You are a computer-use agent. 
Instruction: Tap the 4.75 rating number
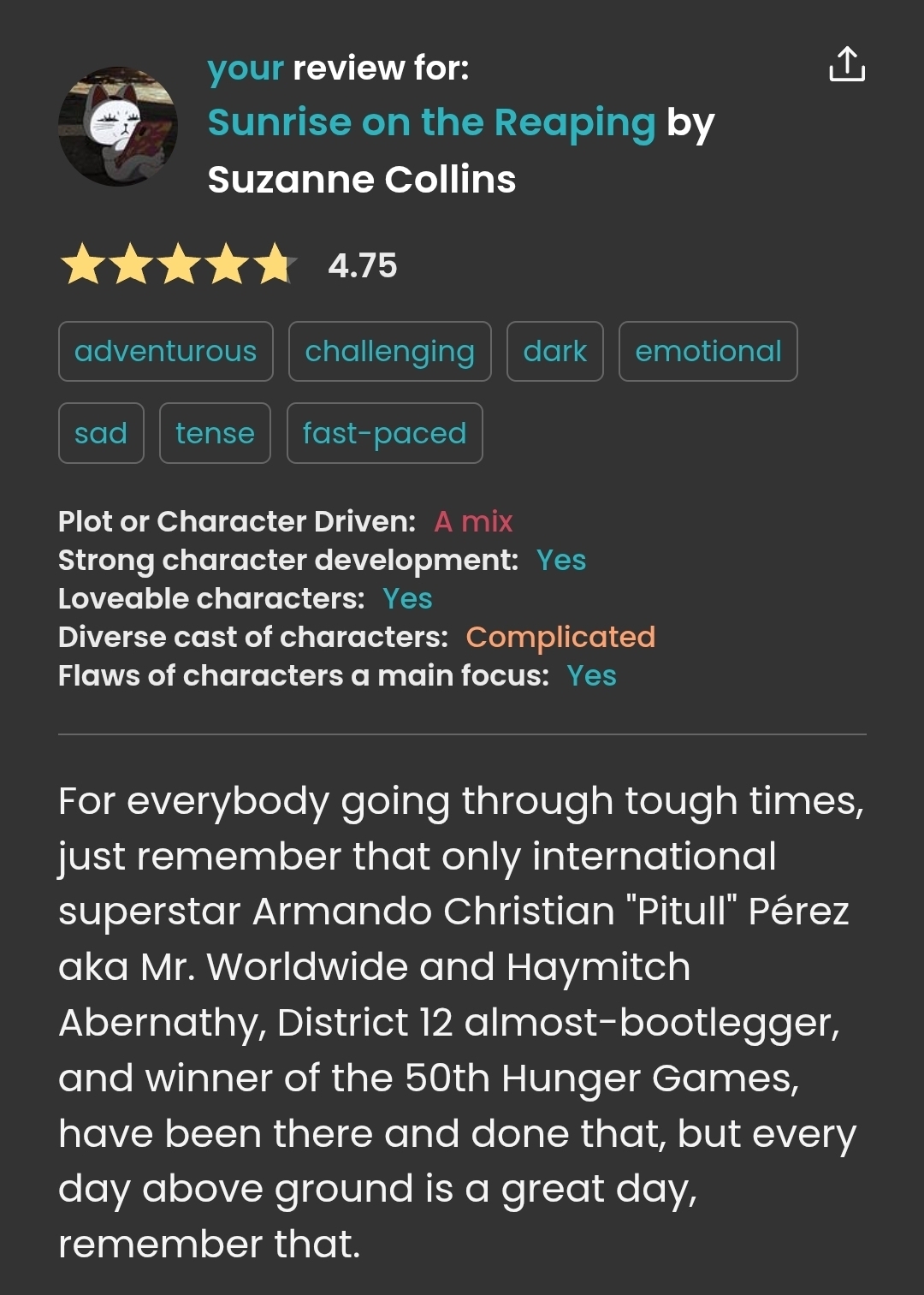click(363, 265)
